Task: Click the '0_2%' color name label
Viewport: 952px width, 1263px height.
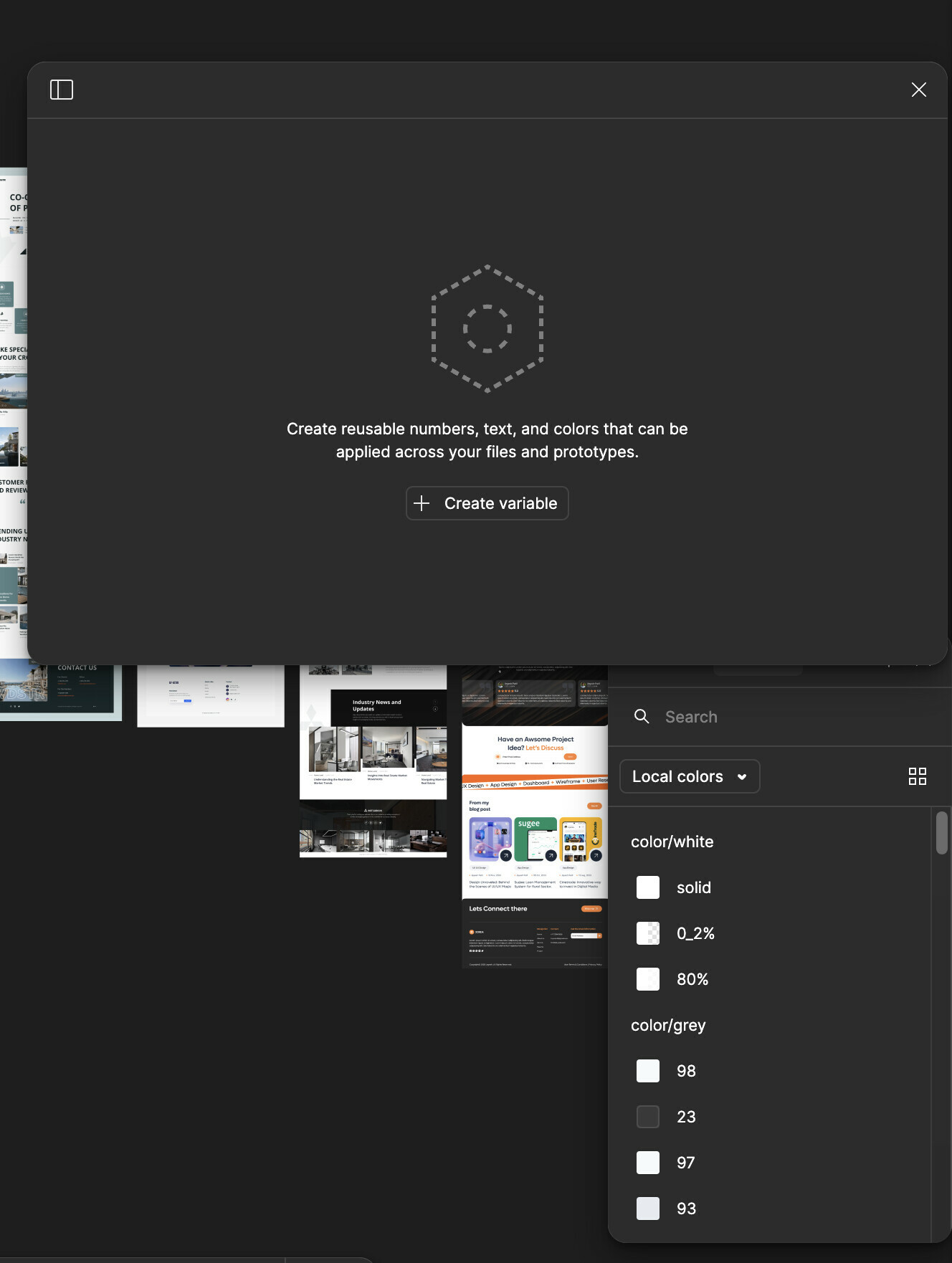Action: point(695,933)
